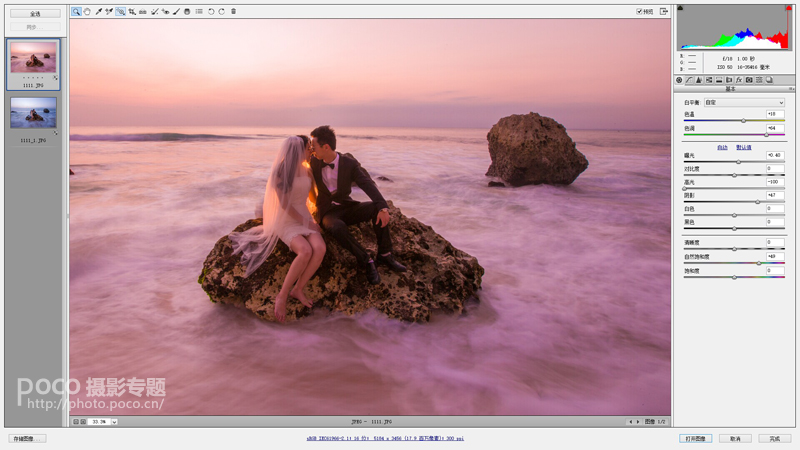Toggle full screen mode icon
The height and width of the screenshot is (450, 800).
pos(664,11)
